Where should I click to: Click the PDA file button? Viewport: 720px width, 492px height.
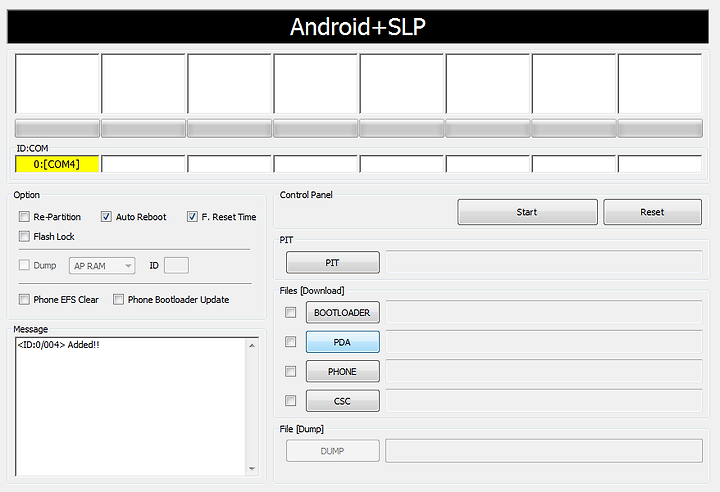343,342
